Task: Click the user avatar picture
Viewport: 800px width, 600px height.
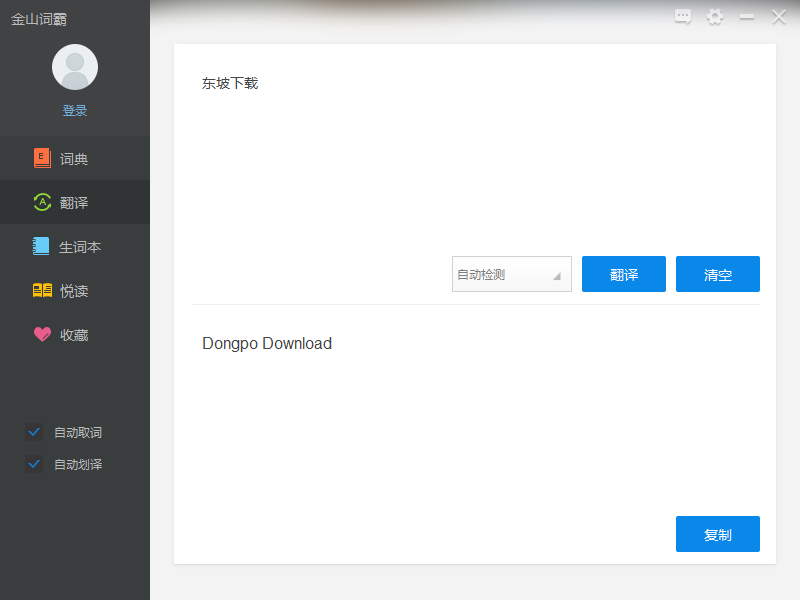Action: 75,67
